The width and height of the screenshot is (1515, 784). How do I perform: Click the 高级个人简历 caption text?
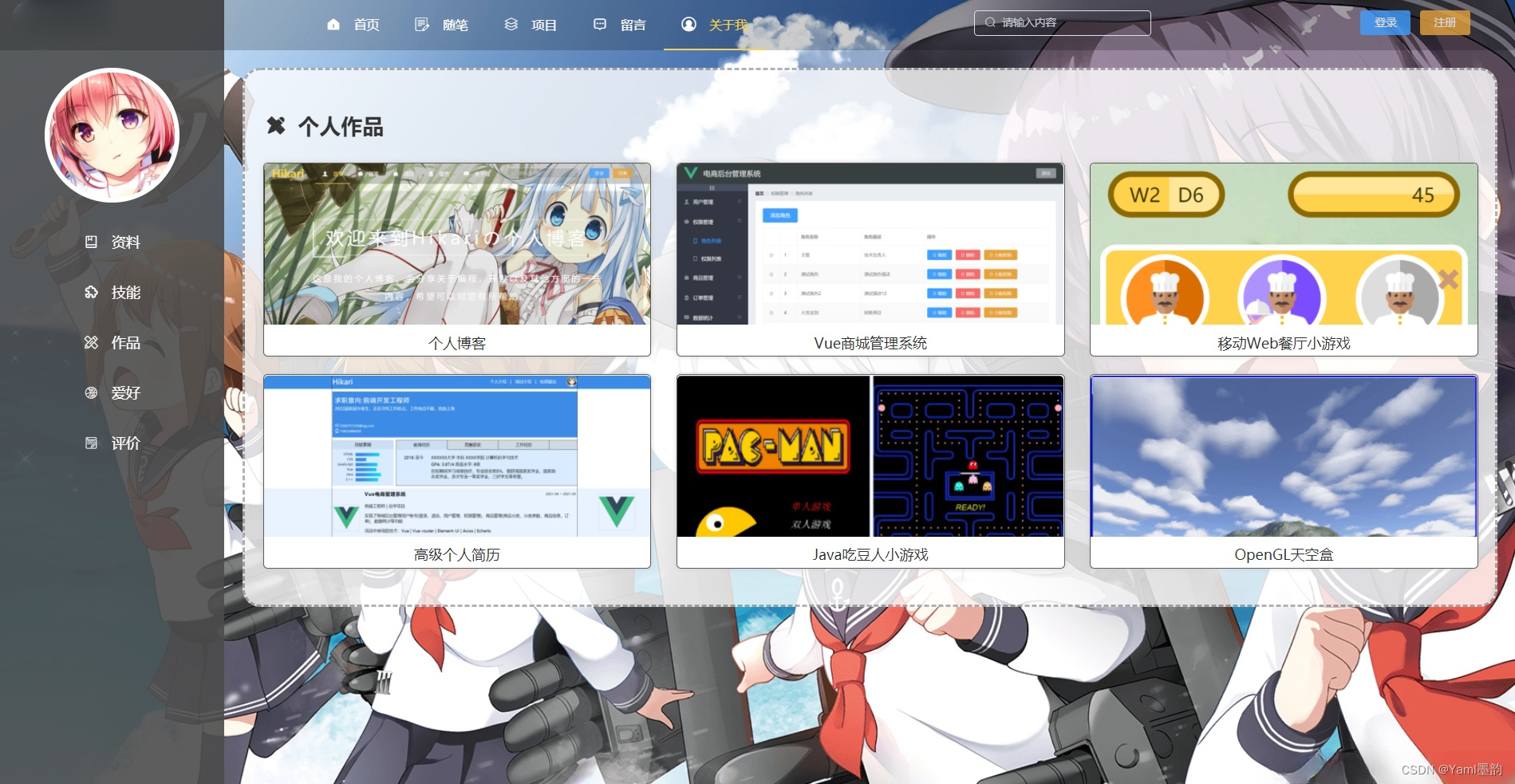pos(457,554)
